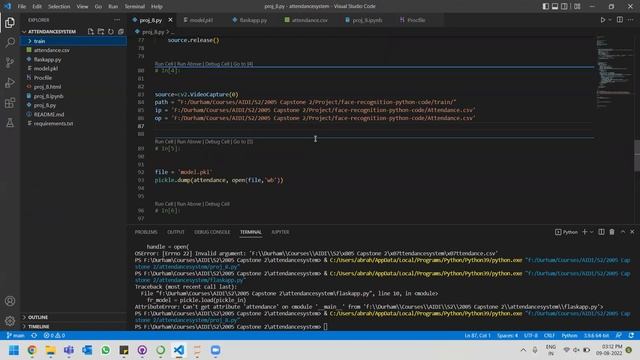Screen dimensions: 640x360
Task: Open the JUPYTER panel tab
Action: (280, 232)
